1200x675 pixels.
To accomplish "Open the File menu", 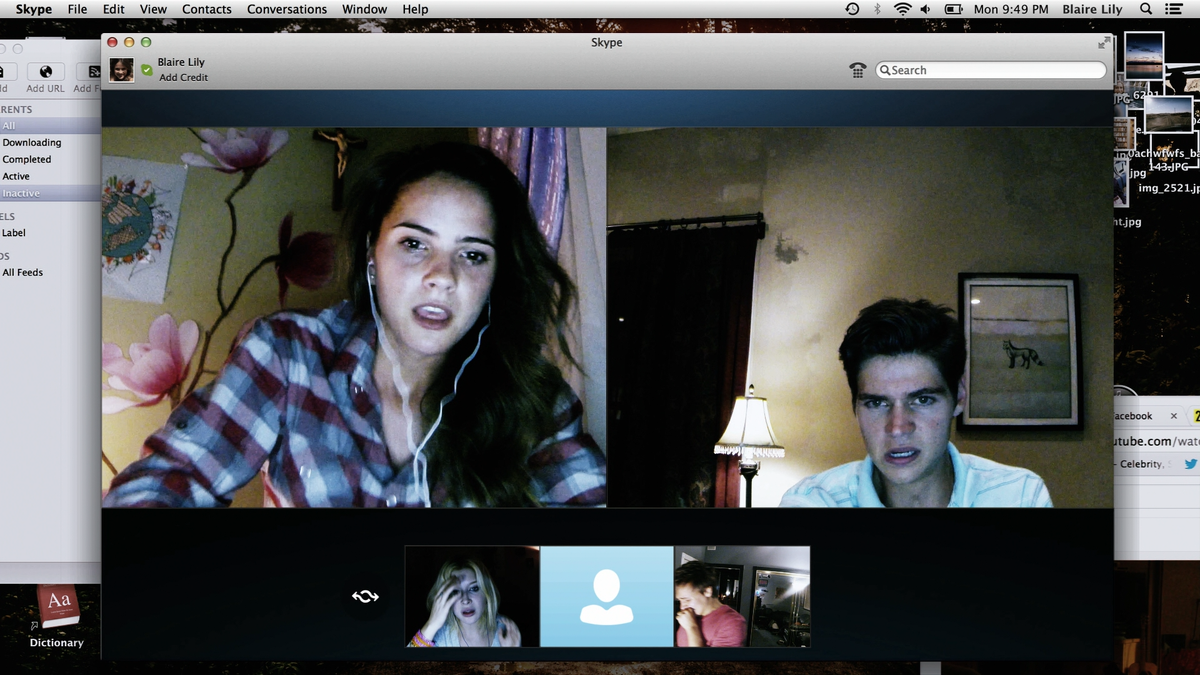I will [x=77, y=9].
